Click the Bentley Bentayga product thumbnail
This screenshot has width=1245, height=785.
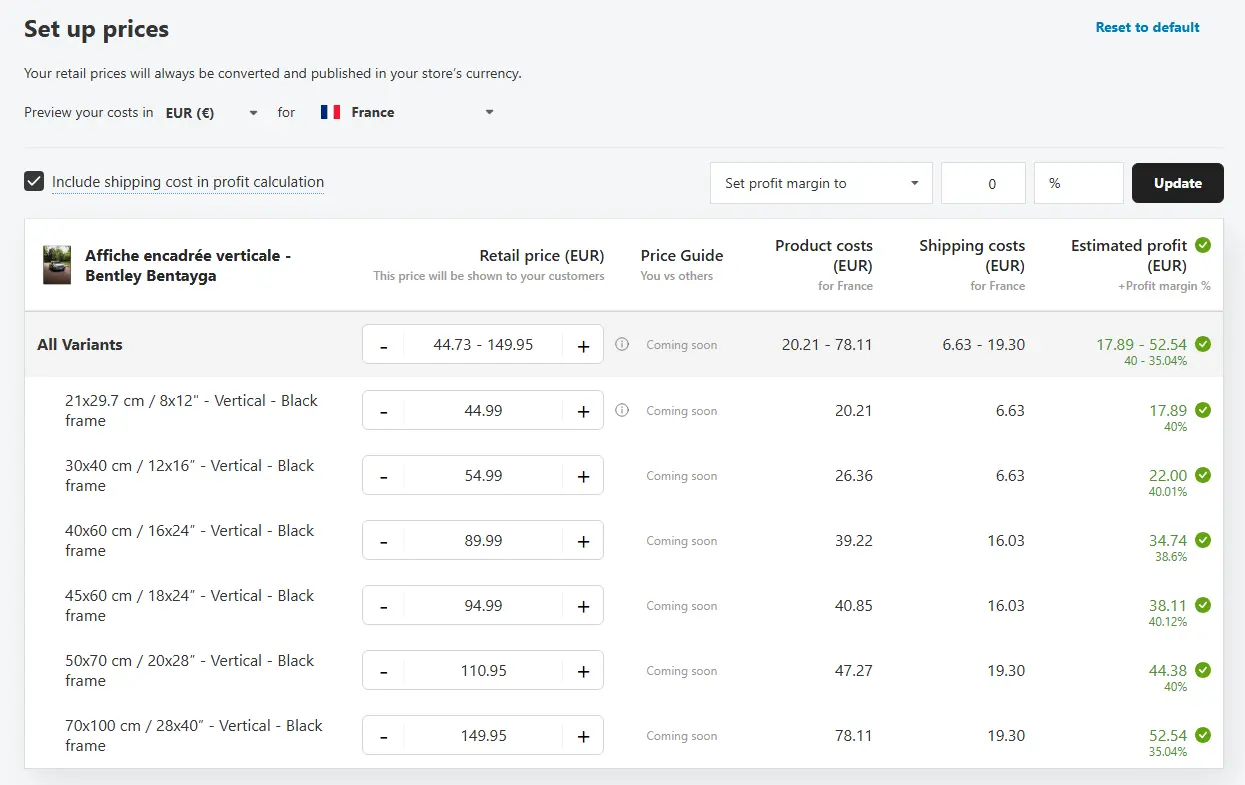pos(57,266)
